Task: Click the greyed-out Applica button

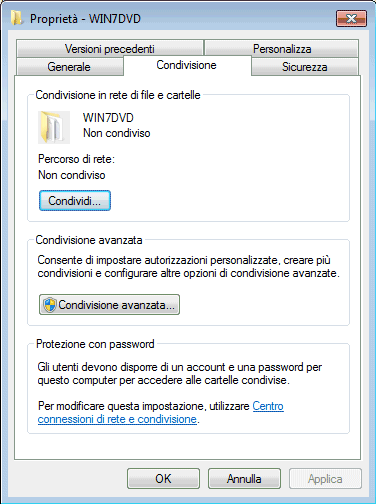Action: click(325, 479)
